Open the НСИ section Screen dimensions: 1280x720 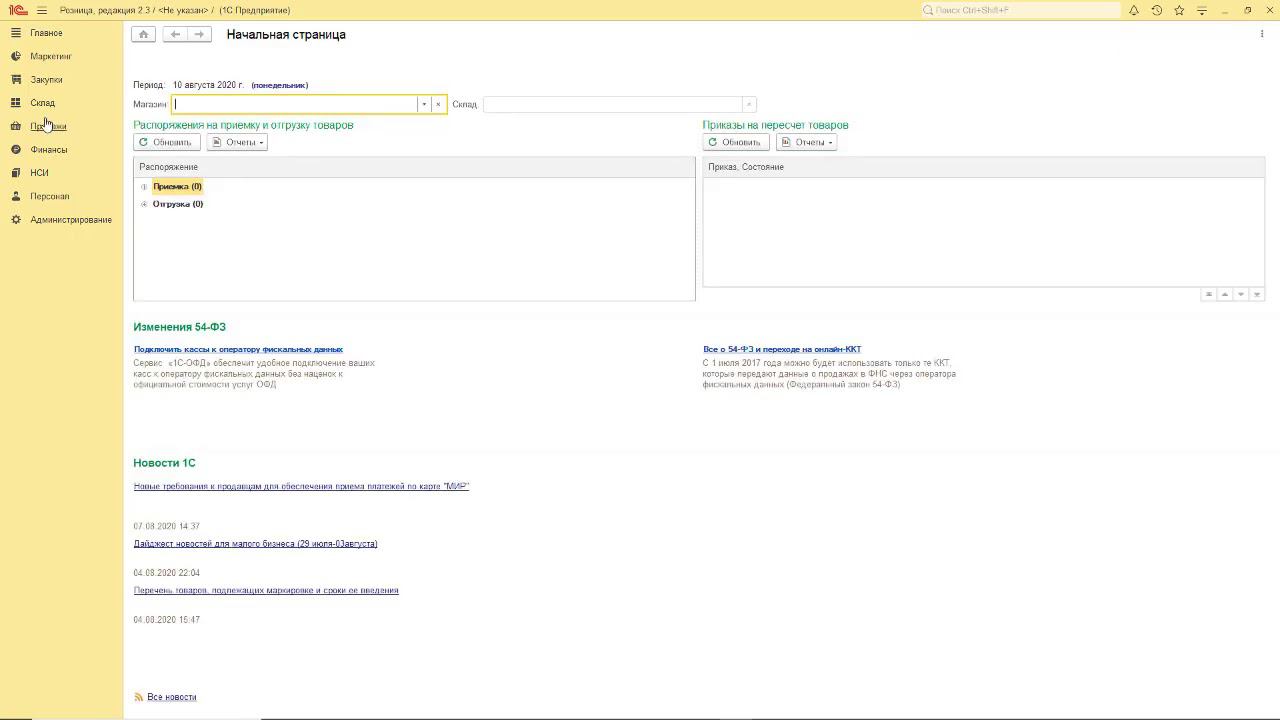tap(39, 173)
